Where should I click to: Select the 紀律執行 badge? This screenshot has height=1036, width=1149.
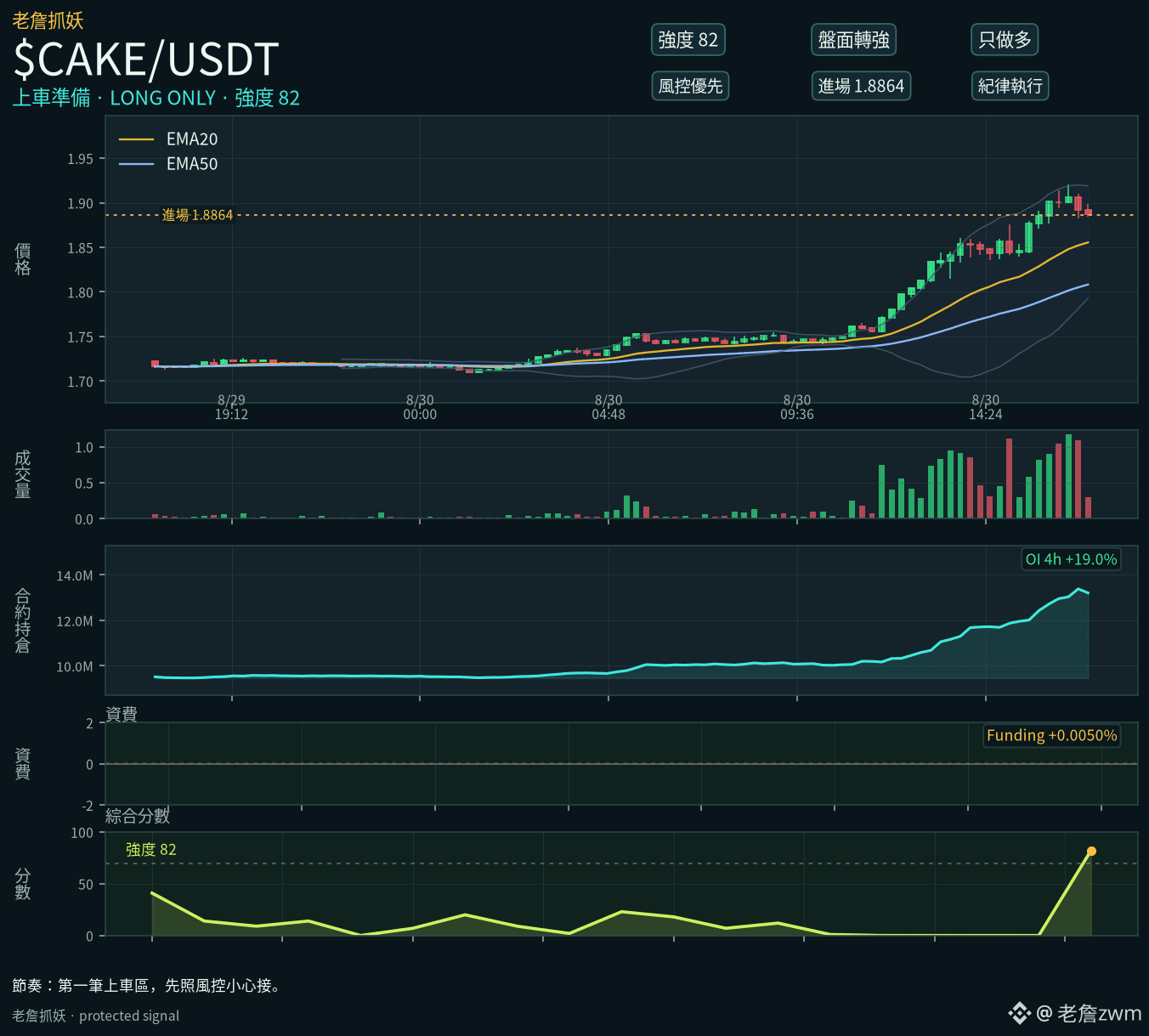coord(1010,86)
